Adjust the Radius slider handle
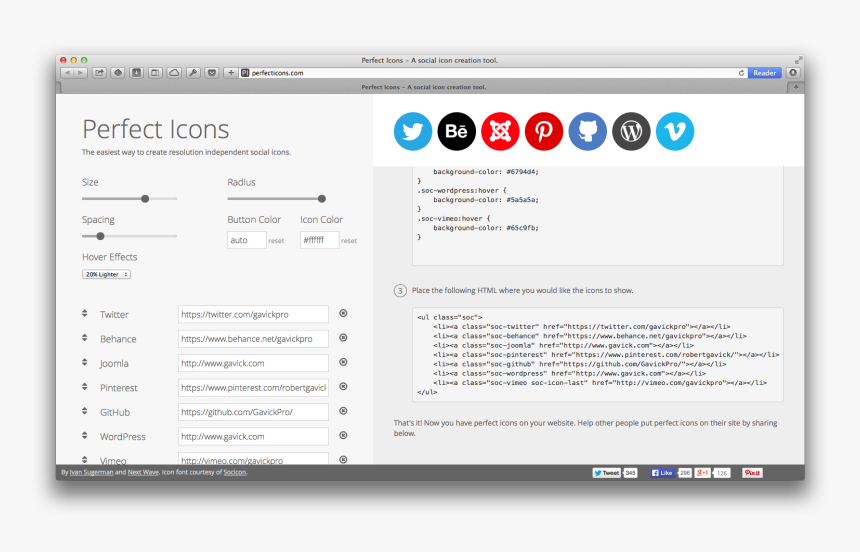Image resolution: width=860 pixels, height=552 pixels. coord(322,199)
